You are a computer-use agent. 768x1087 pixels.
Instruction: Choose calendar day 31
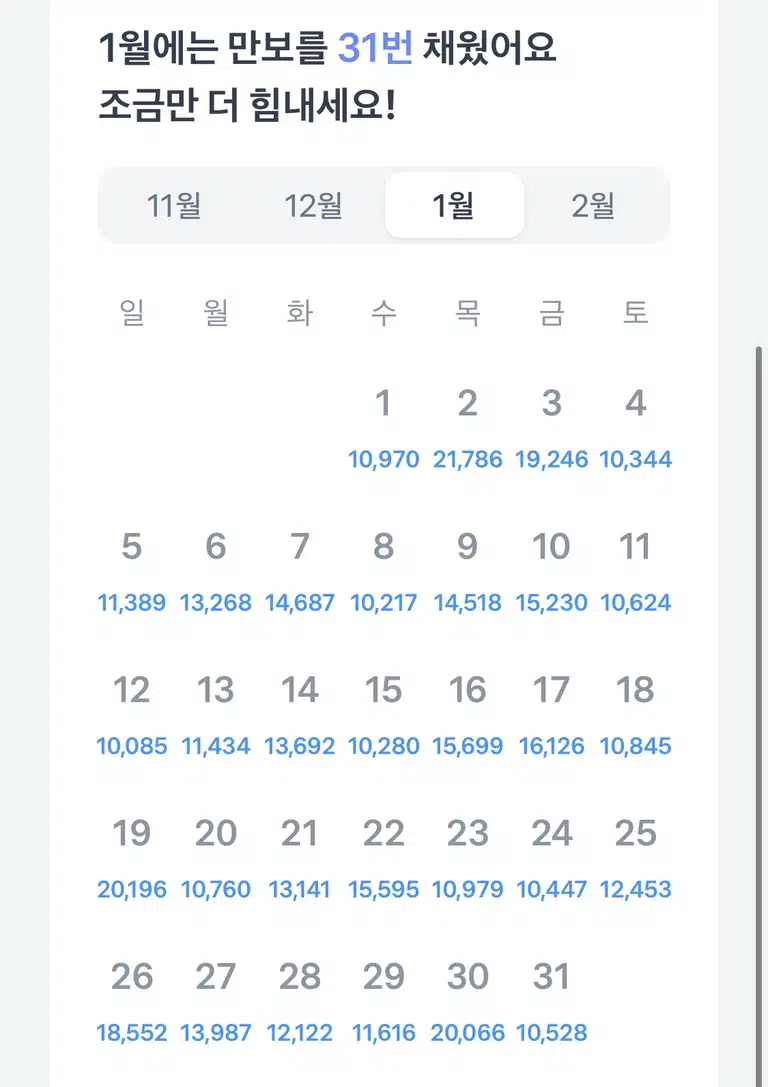tap(552, 1002)
